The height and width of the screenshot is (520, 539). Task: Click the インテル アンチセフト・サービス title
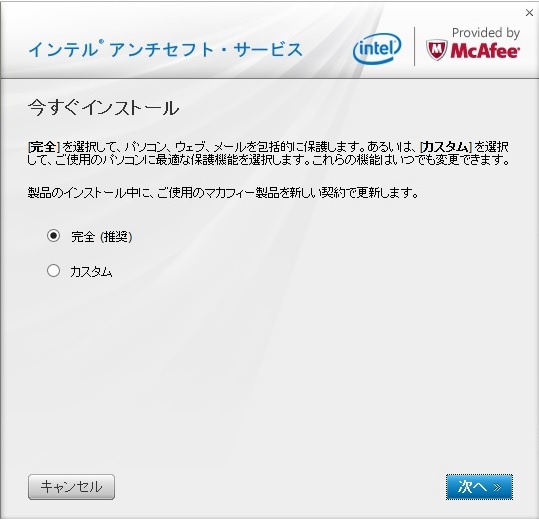(165, 49)
